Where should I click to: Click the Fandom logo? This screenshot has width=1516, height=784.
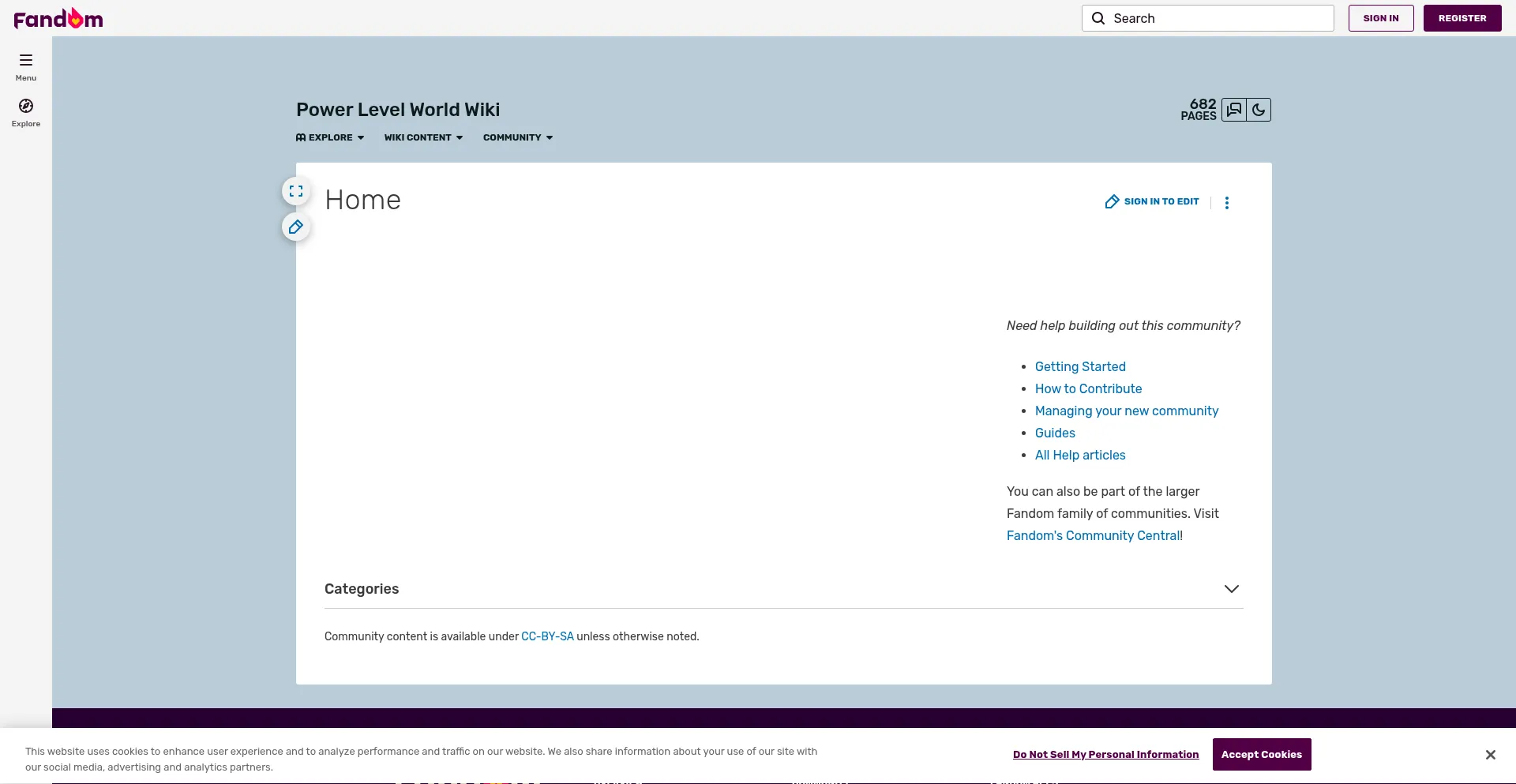tap(58, 18)
